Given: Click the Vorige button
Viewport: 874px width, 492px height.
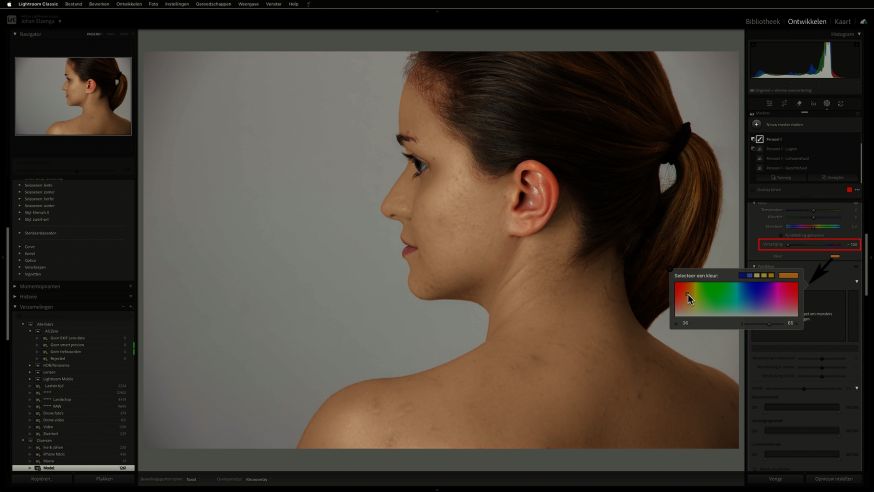Looking at the screenshot, I should click(775, 479).
